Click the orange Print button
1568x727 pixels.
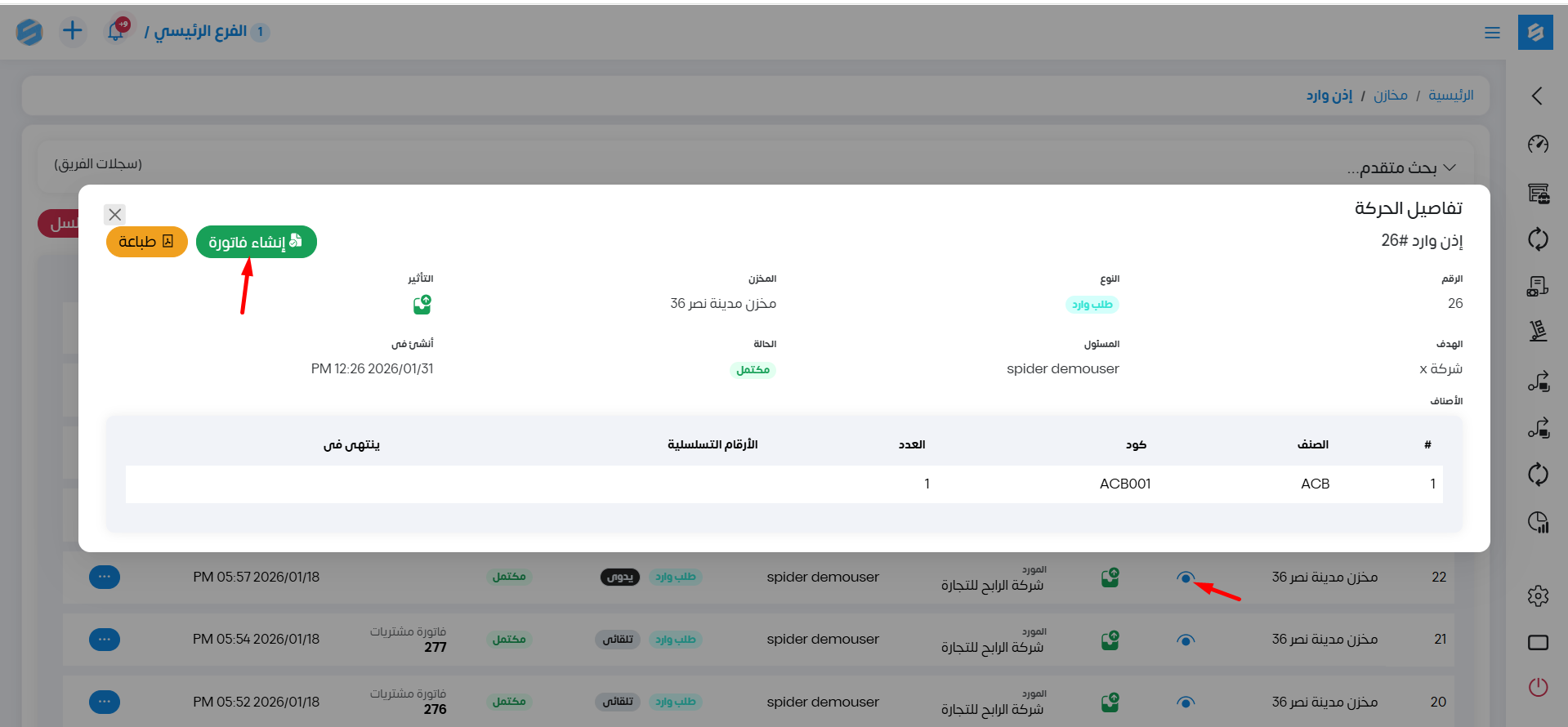tap(146, 242)
